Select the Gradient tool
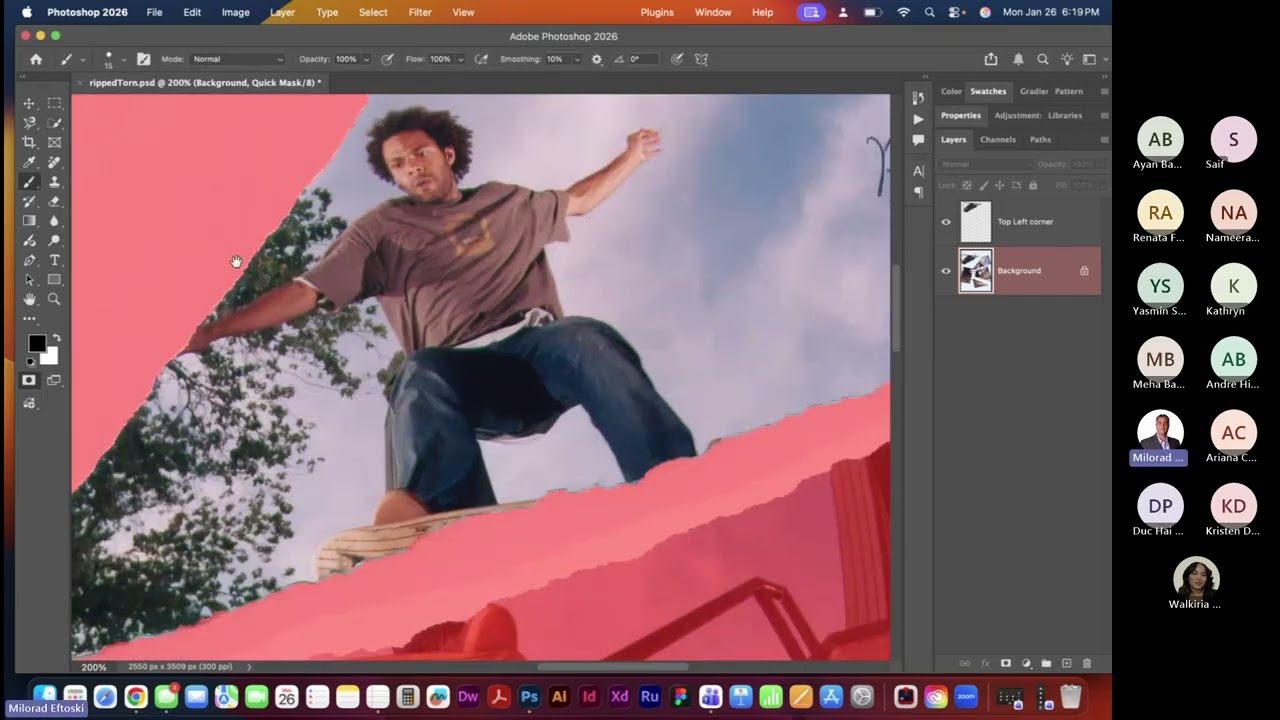The height and width of the screenshot is (720, 1280). click(x=29, y=221)
